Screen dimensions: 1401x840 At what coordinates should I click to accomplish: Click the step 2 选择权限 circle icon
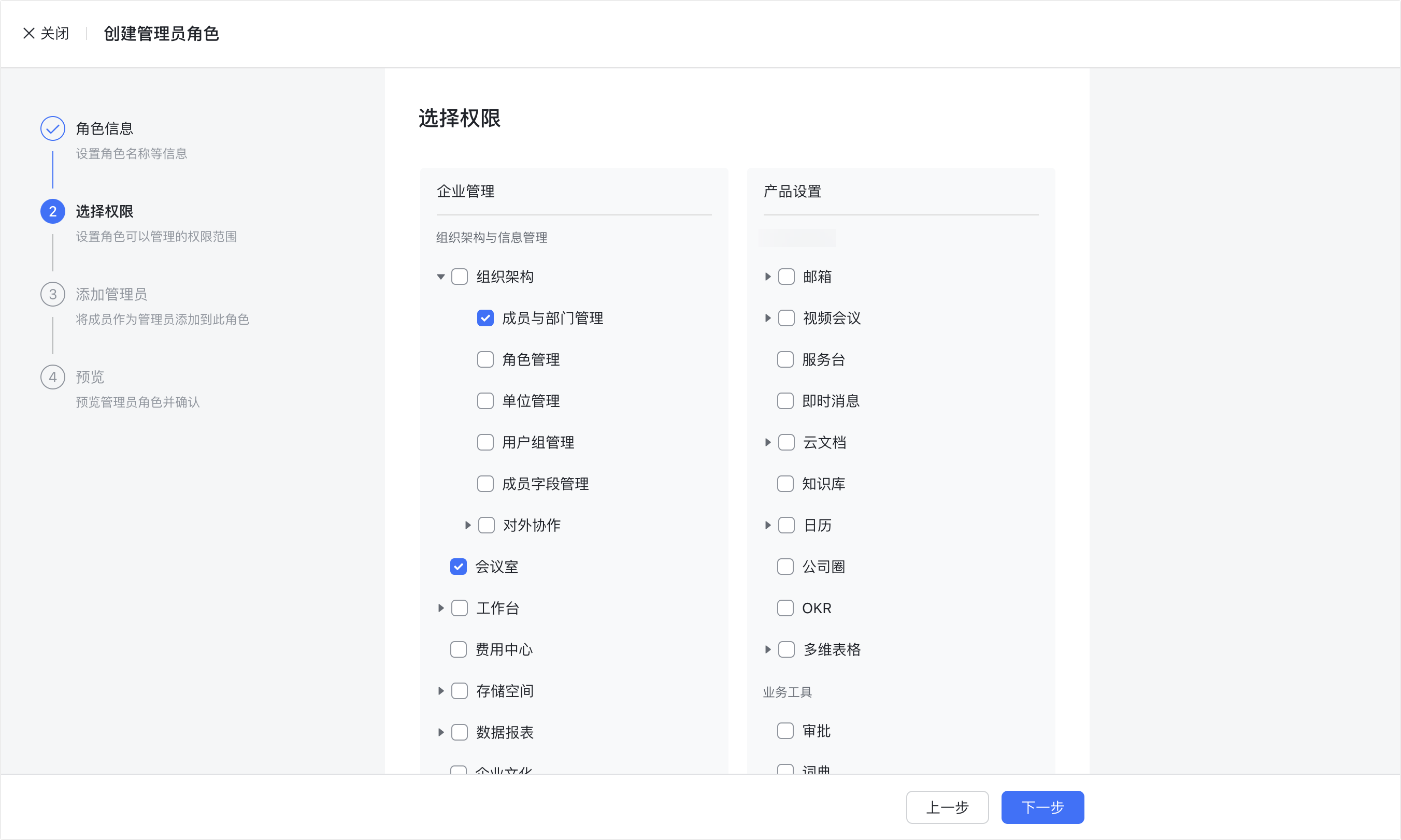pyautogui.click(x=53, y=212)
